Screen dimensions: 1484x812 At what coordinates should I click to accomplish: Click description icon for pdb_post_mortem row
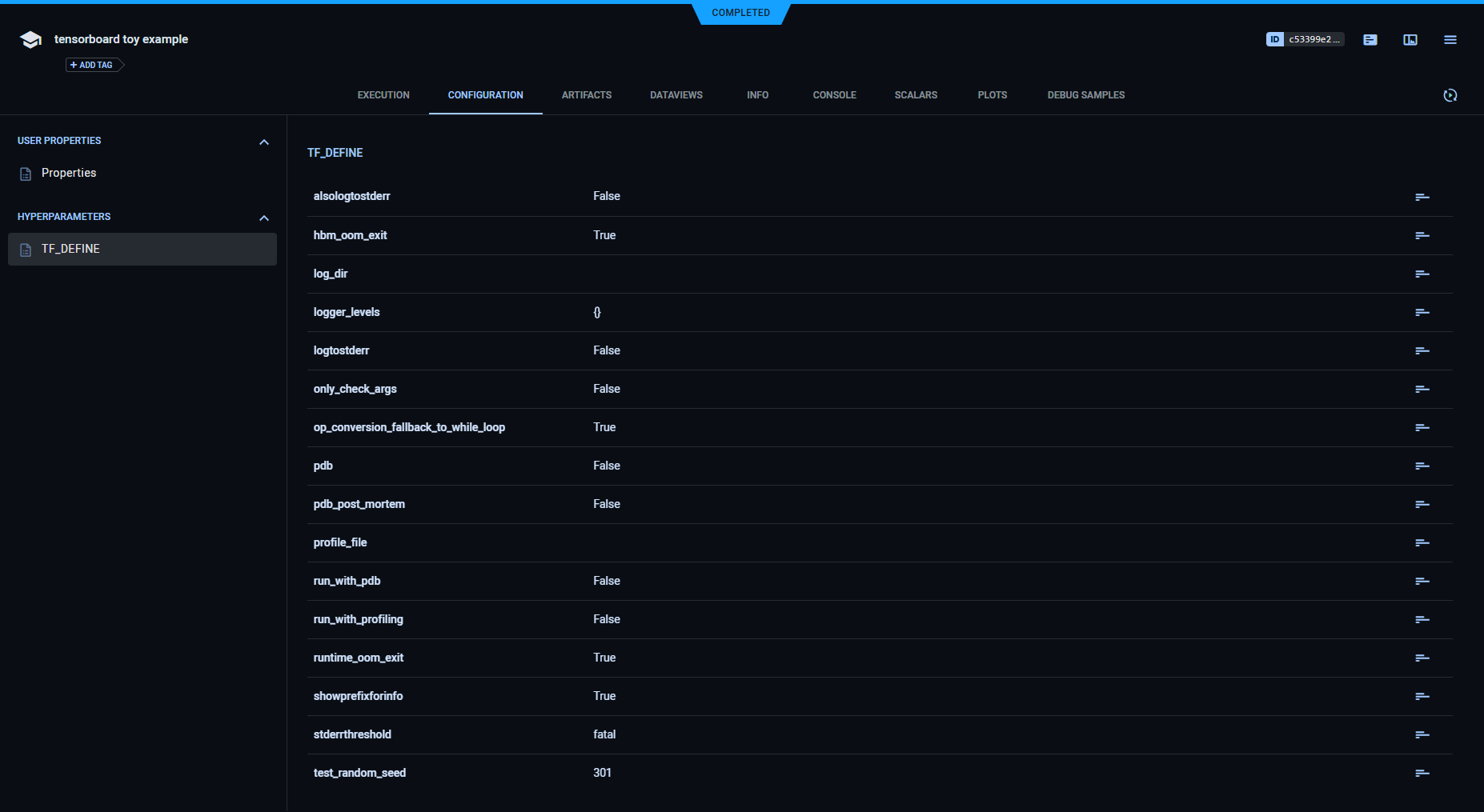tap(1422, 504)
